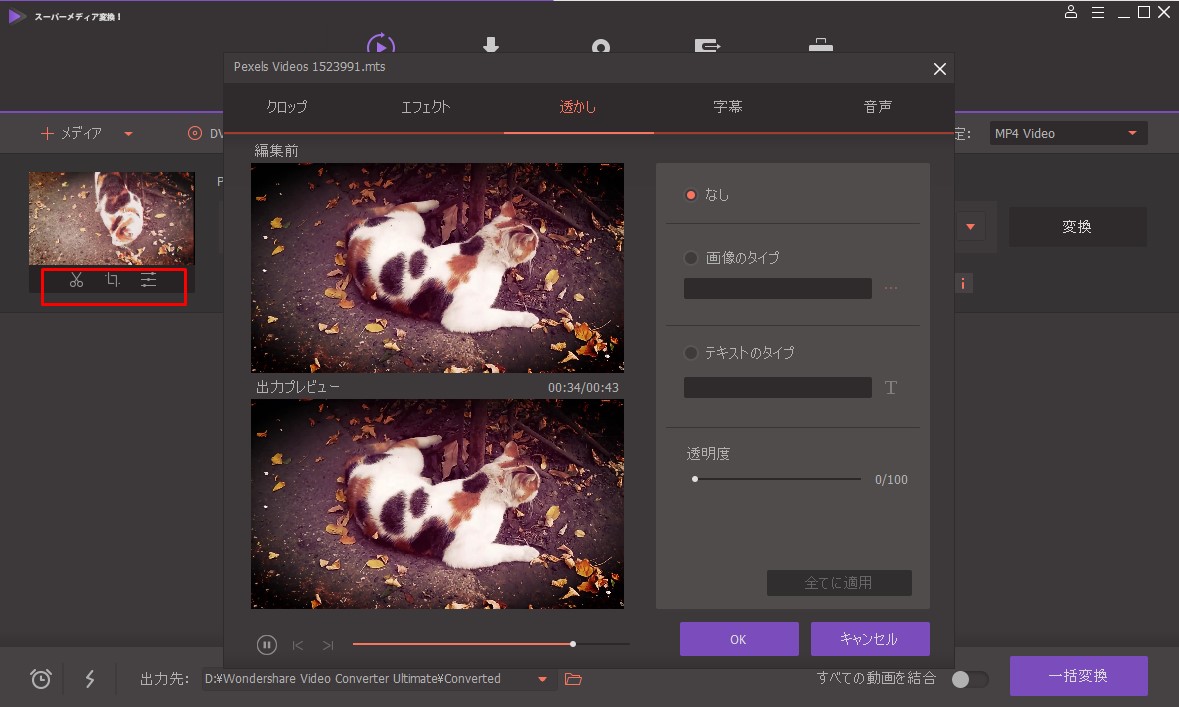The image size is (1179, 707).
Task: Browse for watermark image with ellipsis button
Action: (x=891, y=288)
